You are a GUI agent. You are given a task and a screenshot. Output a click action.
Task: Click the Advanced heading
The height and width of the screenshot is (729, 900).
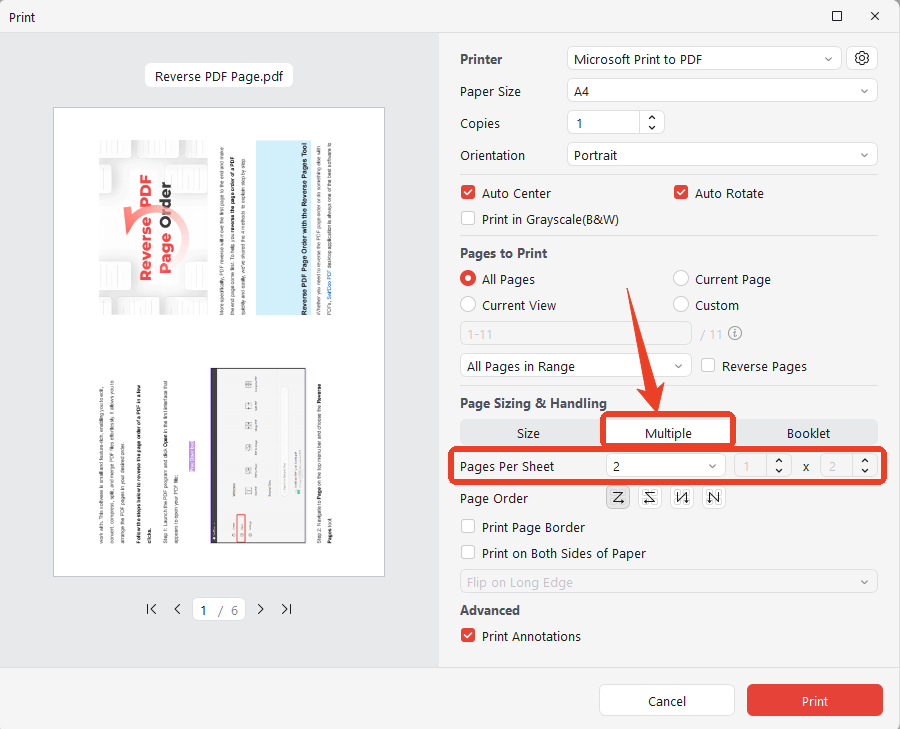tap(490, 610)
